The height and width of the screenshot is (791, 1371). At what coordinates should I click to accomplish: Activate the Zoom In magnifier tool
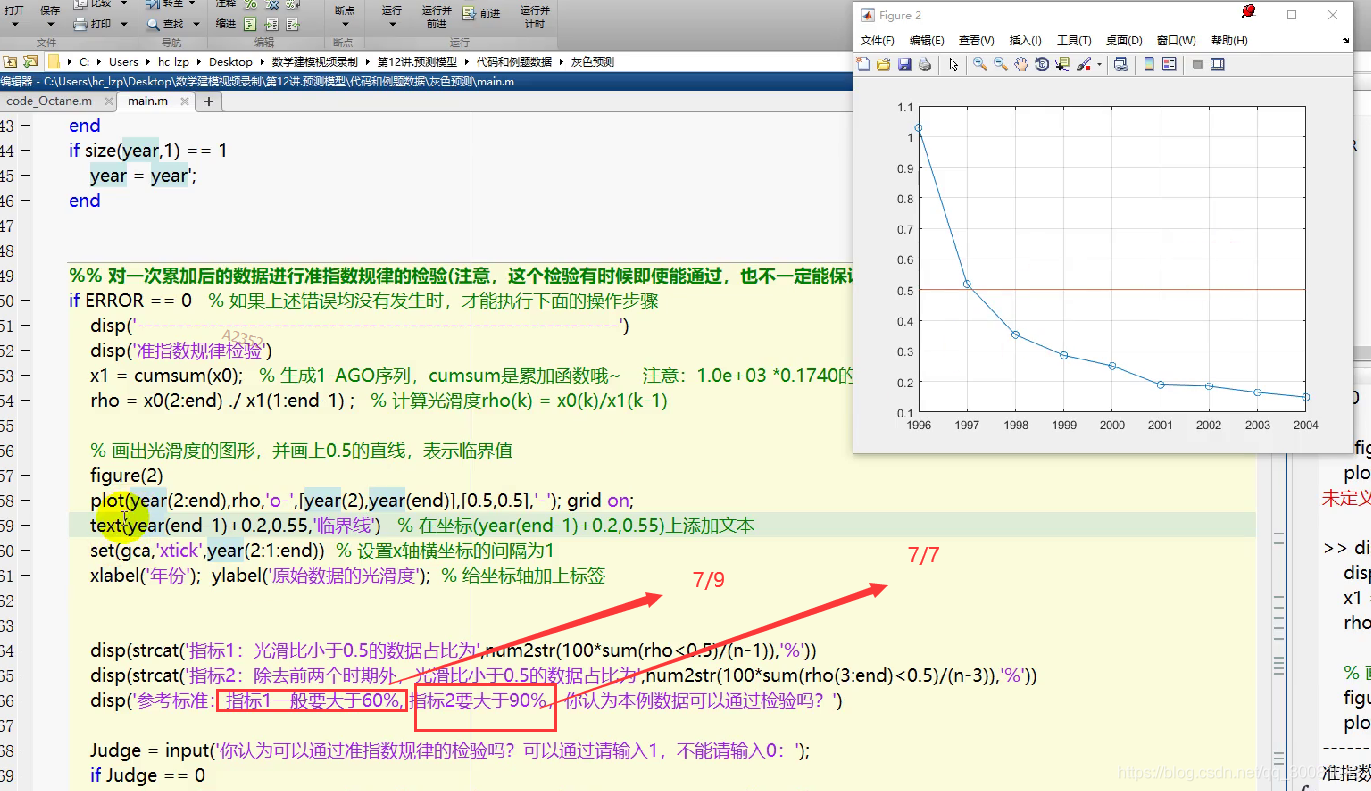(980, 65)
